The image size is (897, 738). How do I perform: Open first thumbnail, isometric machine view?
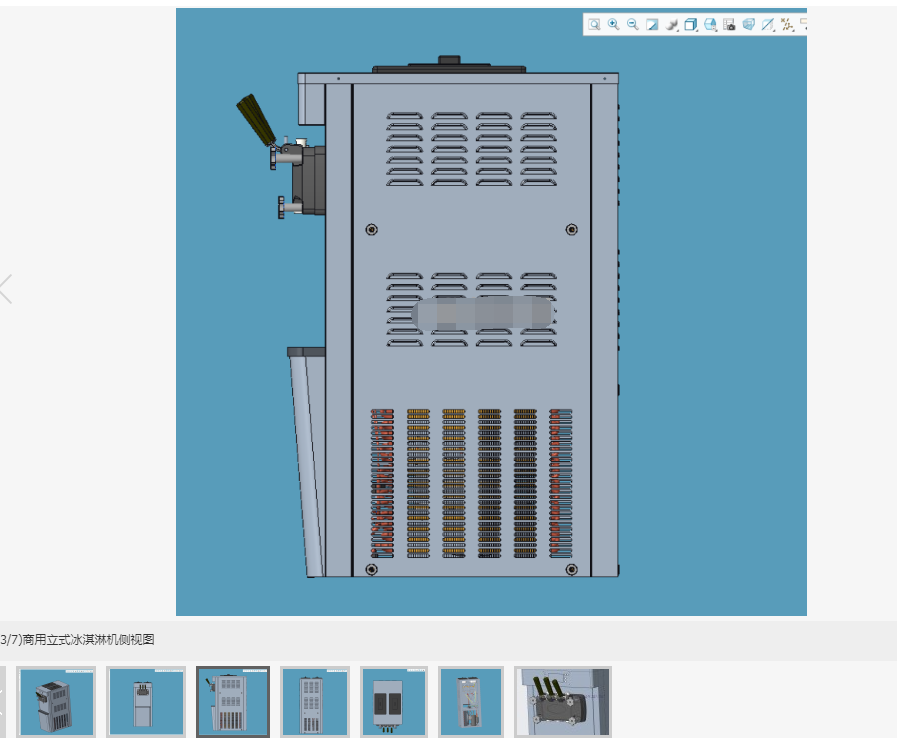pyautogui.click(x=56, y=702)
